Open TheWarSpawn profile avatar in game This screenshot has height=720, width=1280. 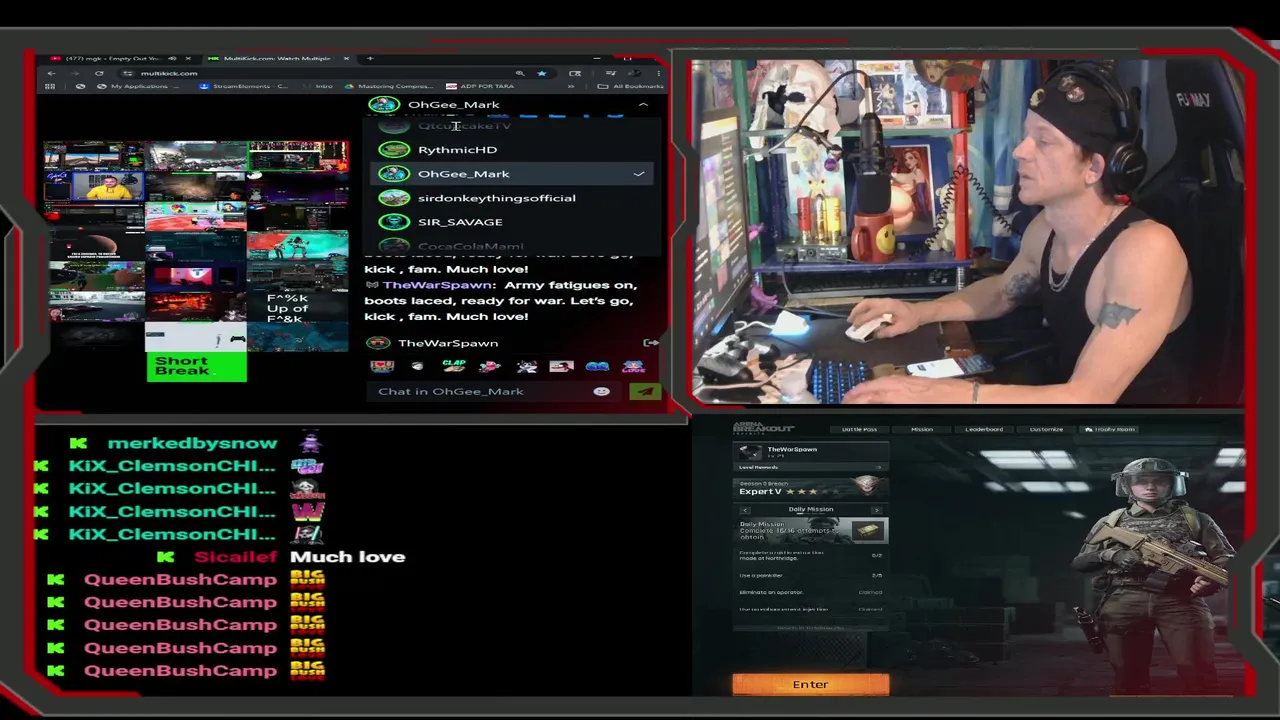point(750,452)
